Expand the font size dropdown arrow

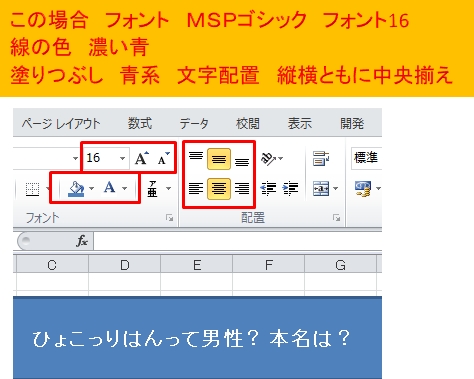point(123,158)
